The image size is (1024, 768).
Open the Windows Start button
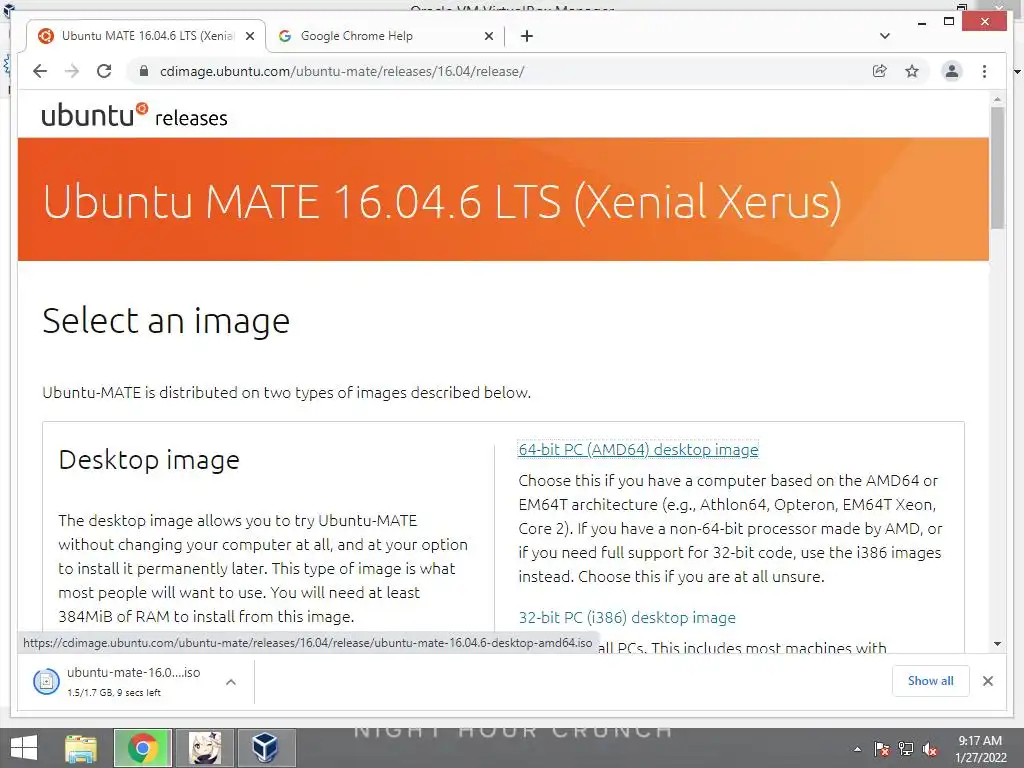24,748
